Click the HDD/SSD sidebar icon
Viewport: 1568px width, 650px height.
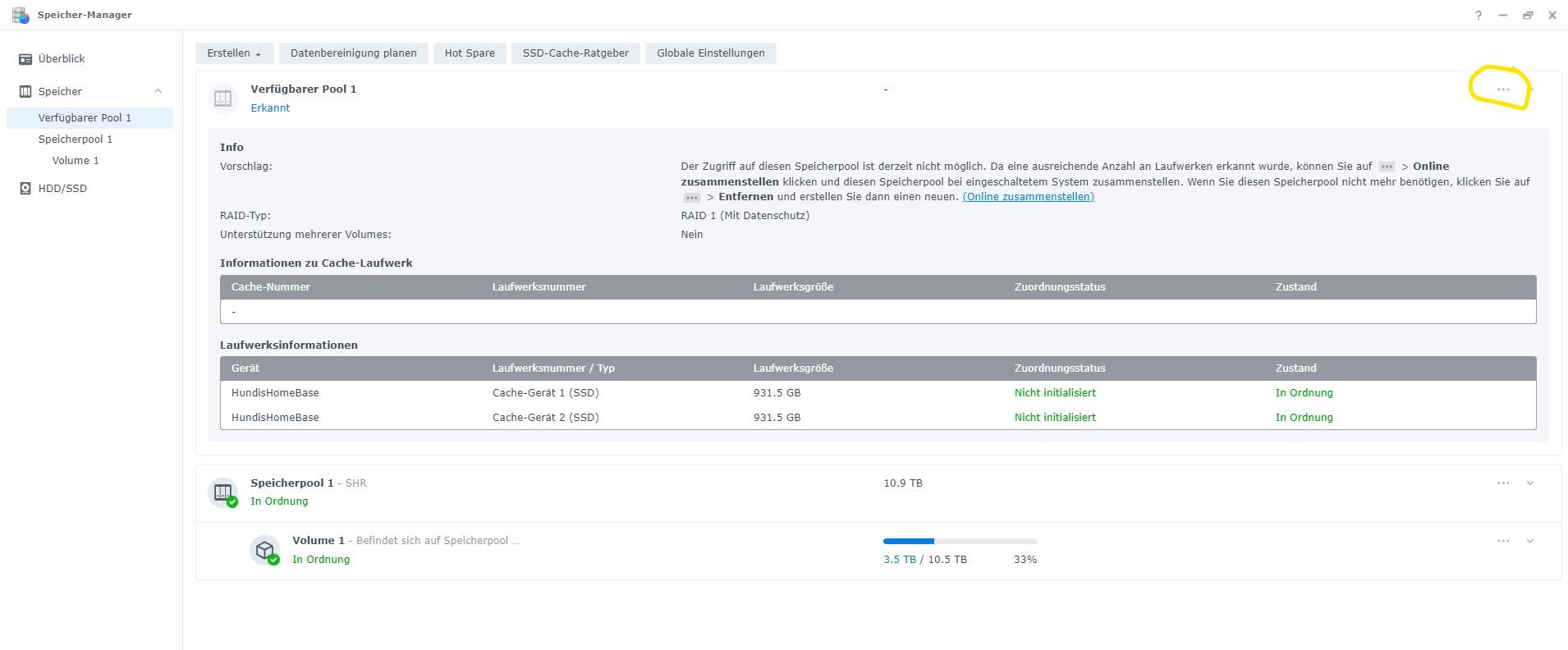coord(25,189)
